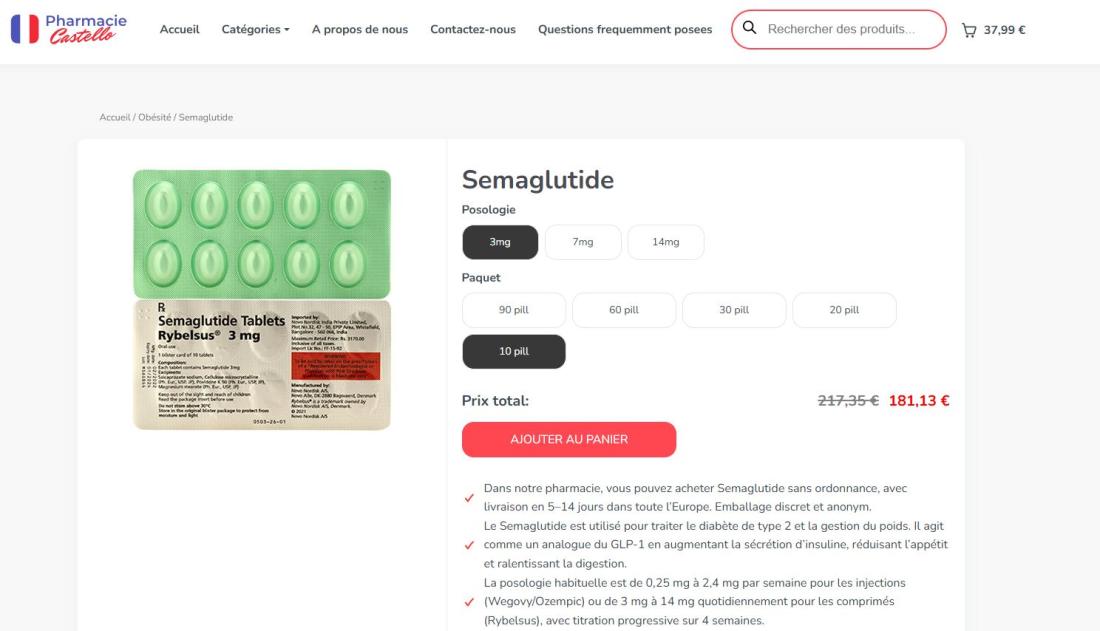Click the Ajouter au panier button
This screenshot has width=1100, height=631.
(569, 439)
